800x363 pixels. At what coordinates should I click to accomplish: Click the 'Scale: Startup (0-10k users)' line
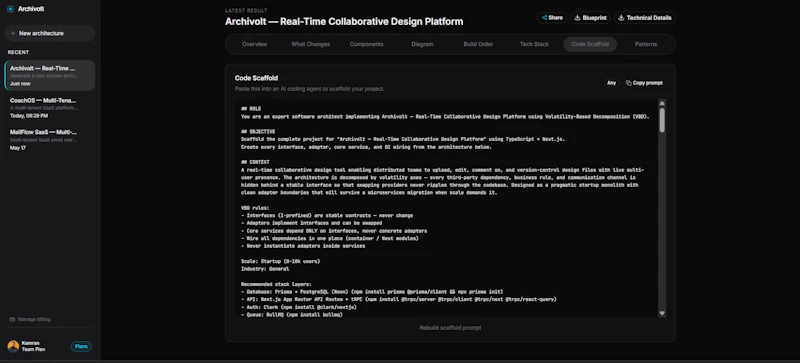pos(281,261)
